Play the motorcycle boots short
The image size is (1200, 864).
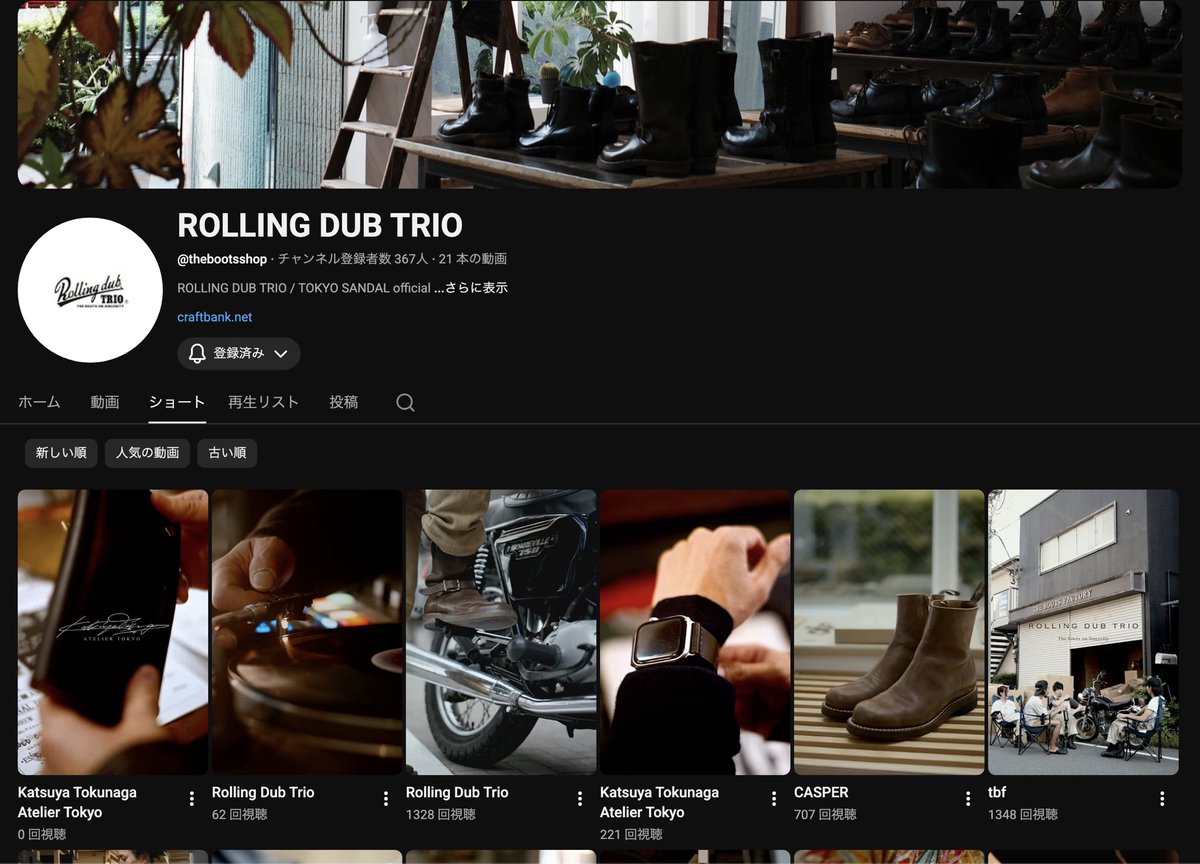(501, 632)
